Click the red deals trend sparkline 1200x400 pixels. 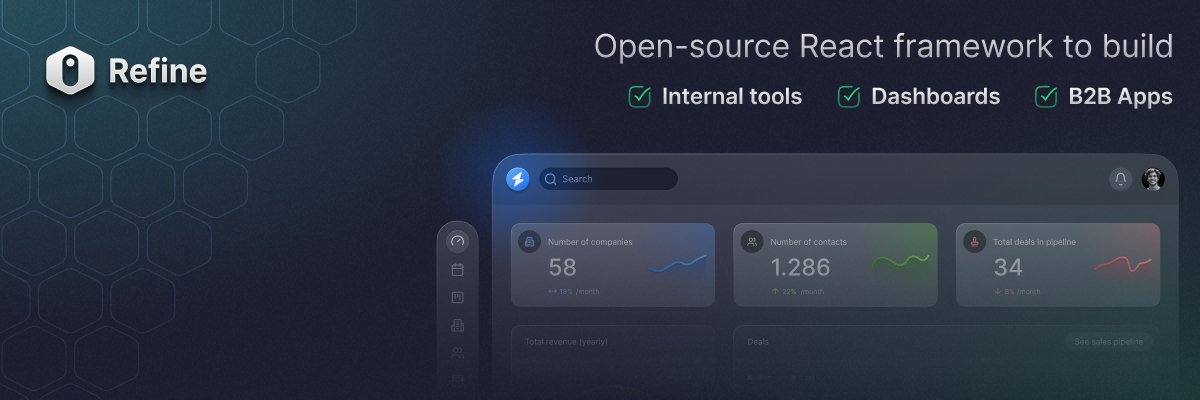[x=1123, y=264]
